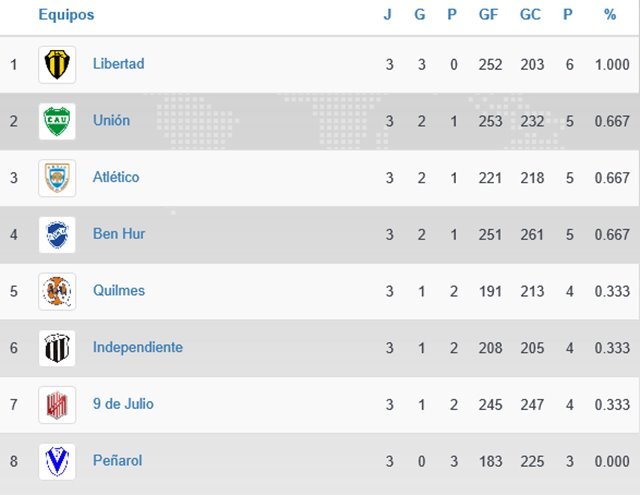Click the Equipos column header

click(x=66, y=15)
